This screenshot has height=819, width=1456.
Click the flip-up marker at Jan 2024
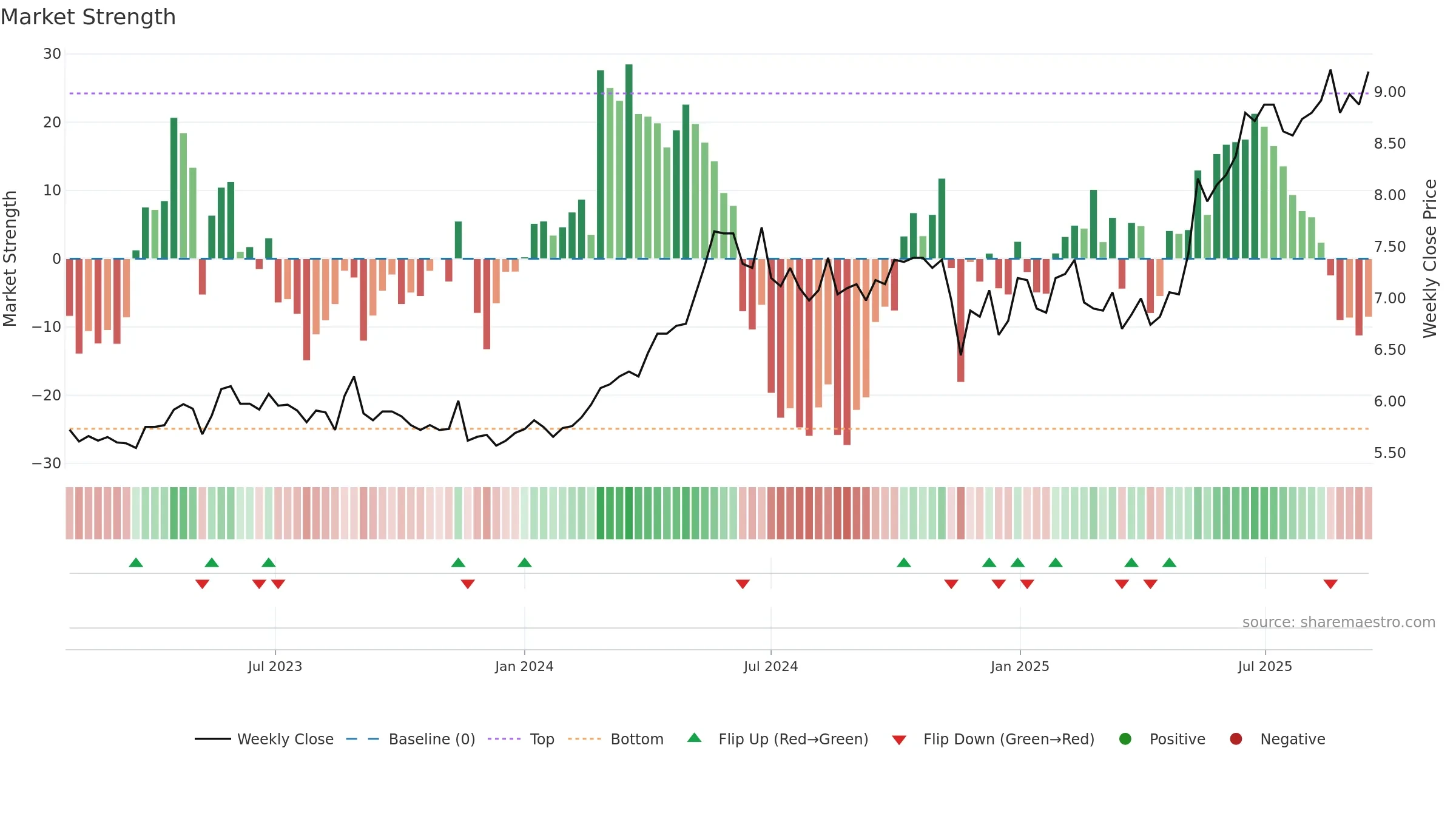tap(525, 562)
